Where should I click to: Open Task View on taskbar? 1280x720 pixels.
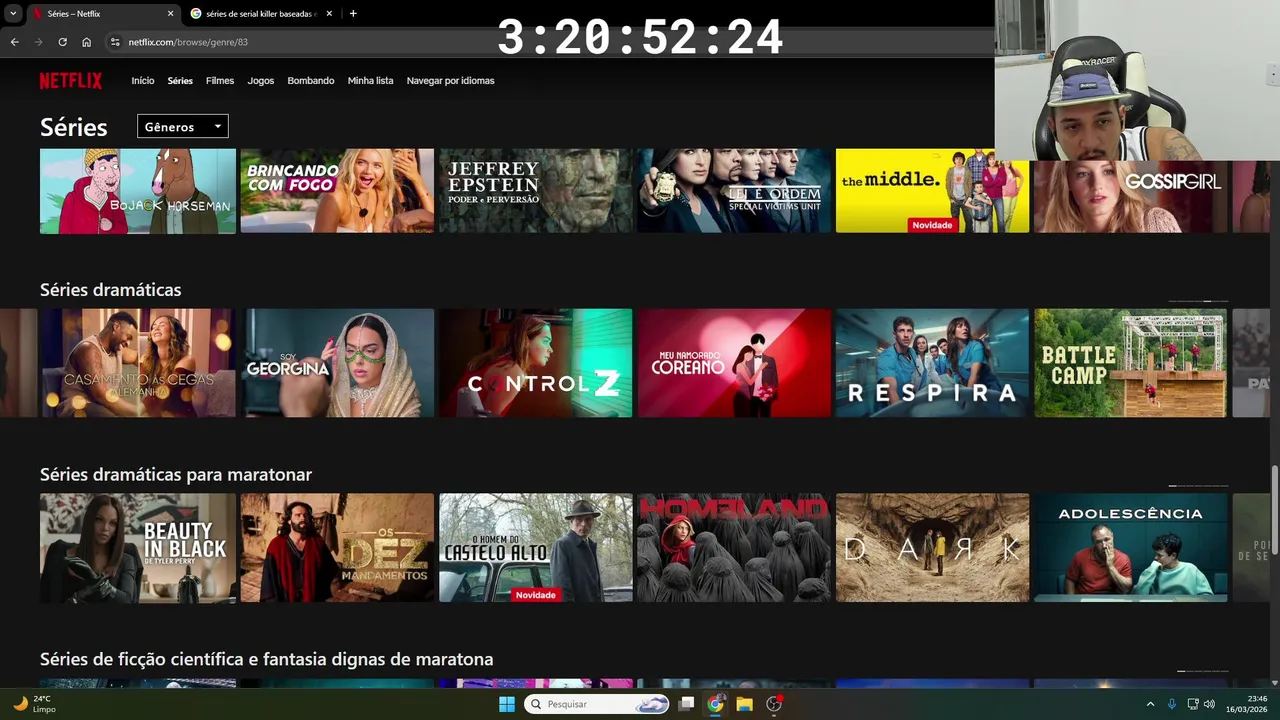pyautogui.click(x=686, y=704)
